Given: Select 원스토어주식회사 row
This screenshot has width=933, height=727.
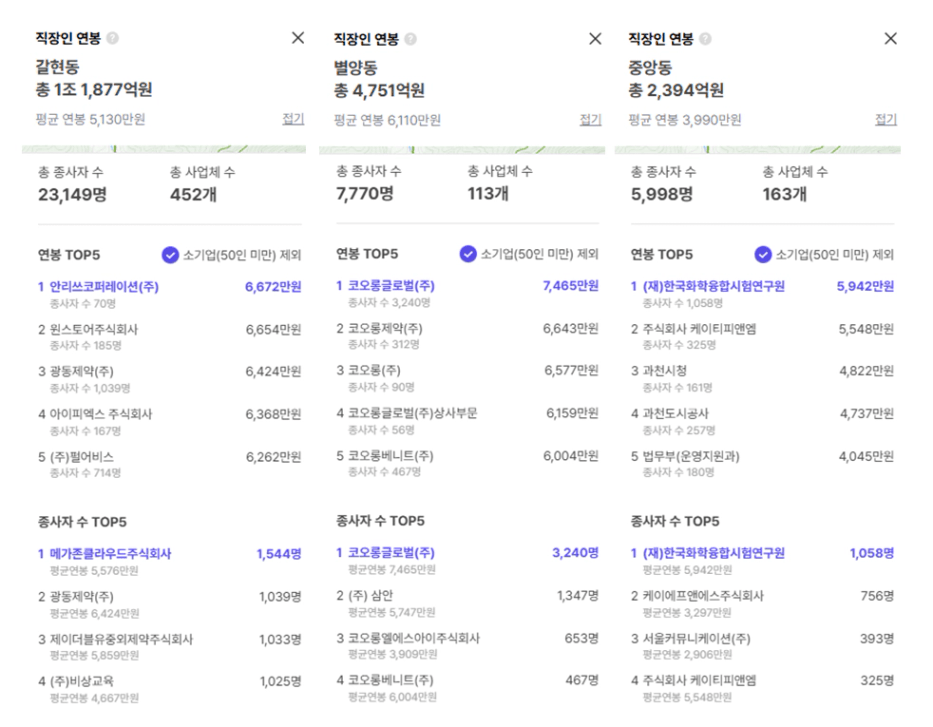Looking at the screenshot, I should pos(170,337).
